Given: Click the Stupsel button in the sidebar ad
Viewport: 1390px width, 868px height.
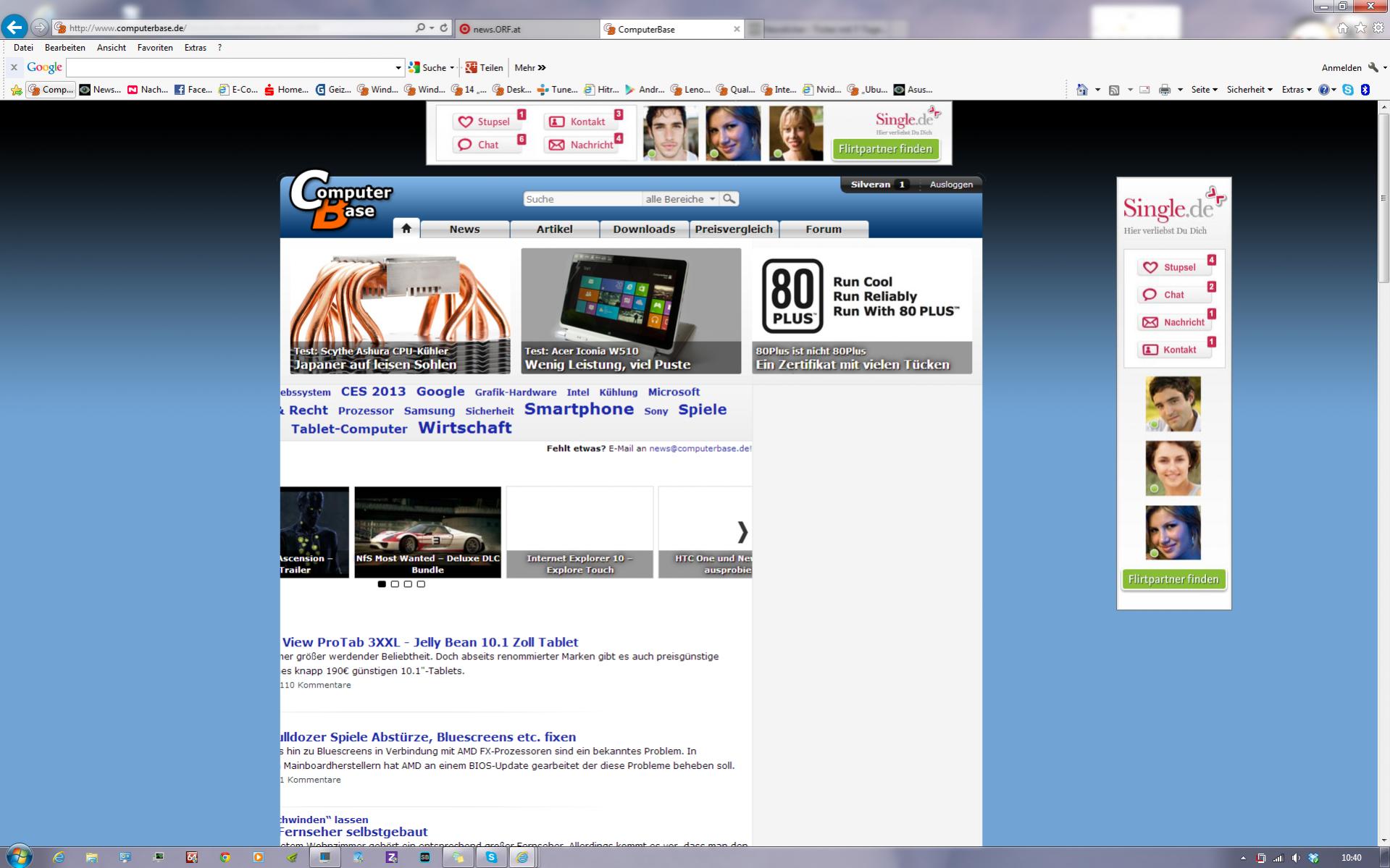Looking at the screenshot, I should 1174,267.
